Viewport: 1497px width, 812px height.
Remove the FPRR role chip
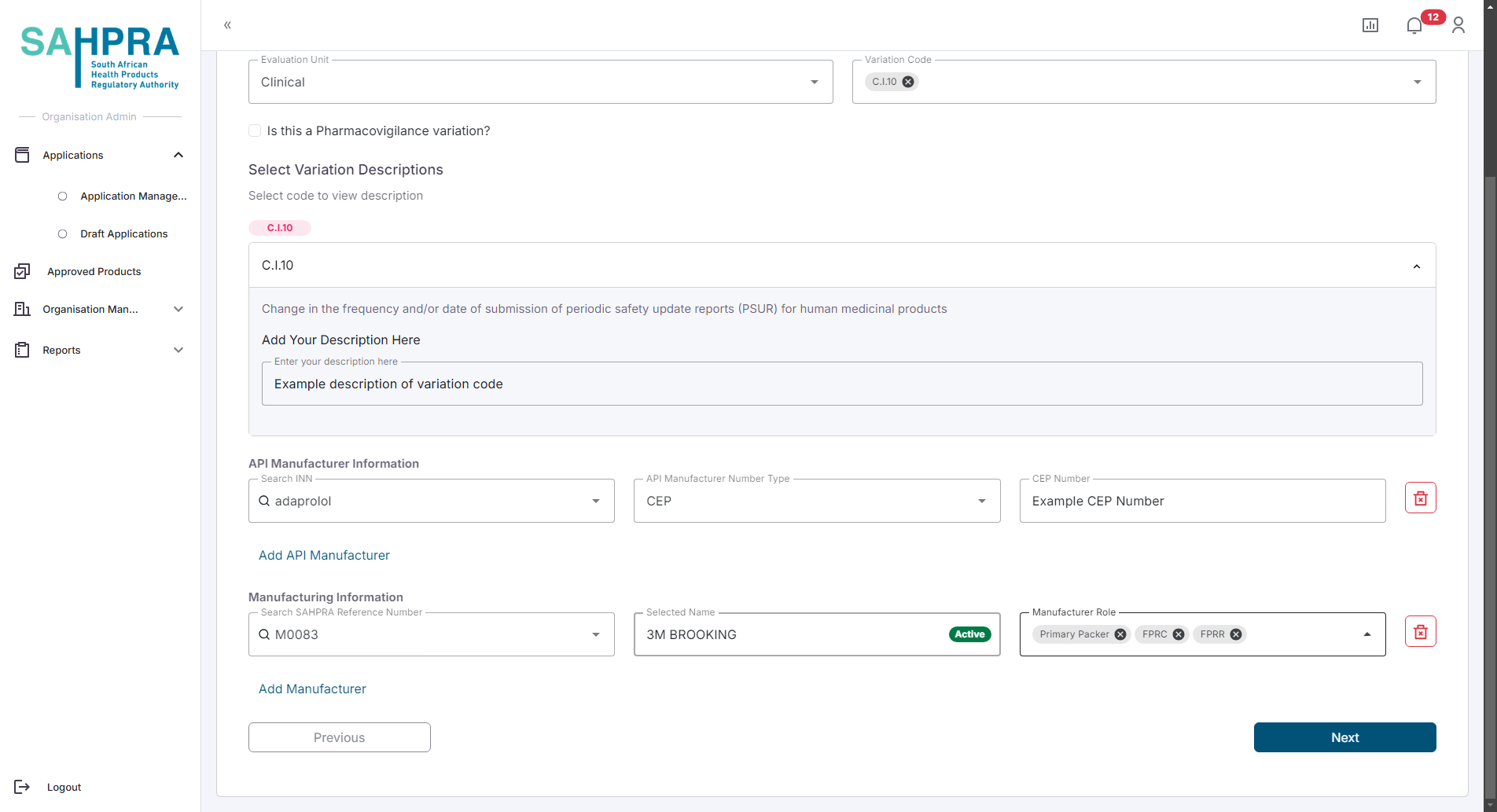click(1236, 634)
